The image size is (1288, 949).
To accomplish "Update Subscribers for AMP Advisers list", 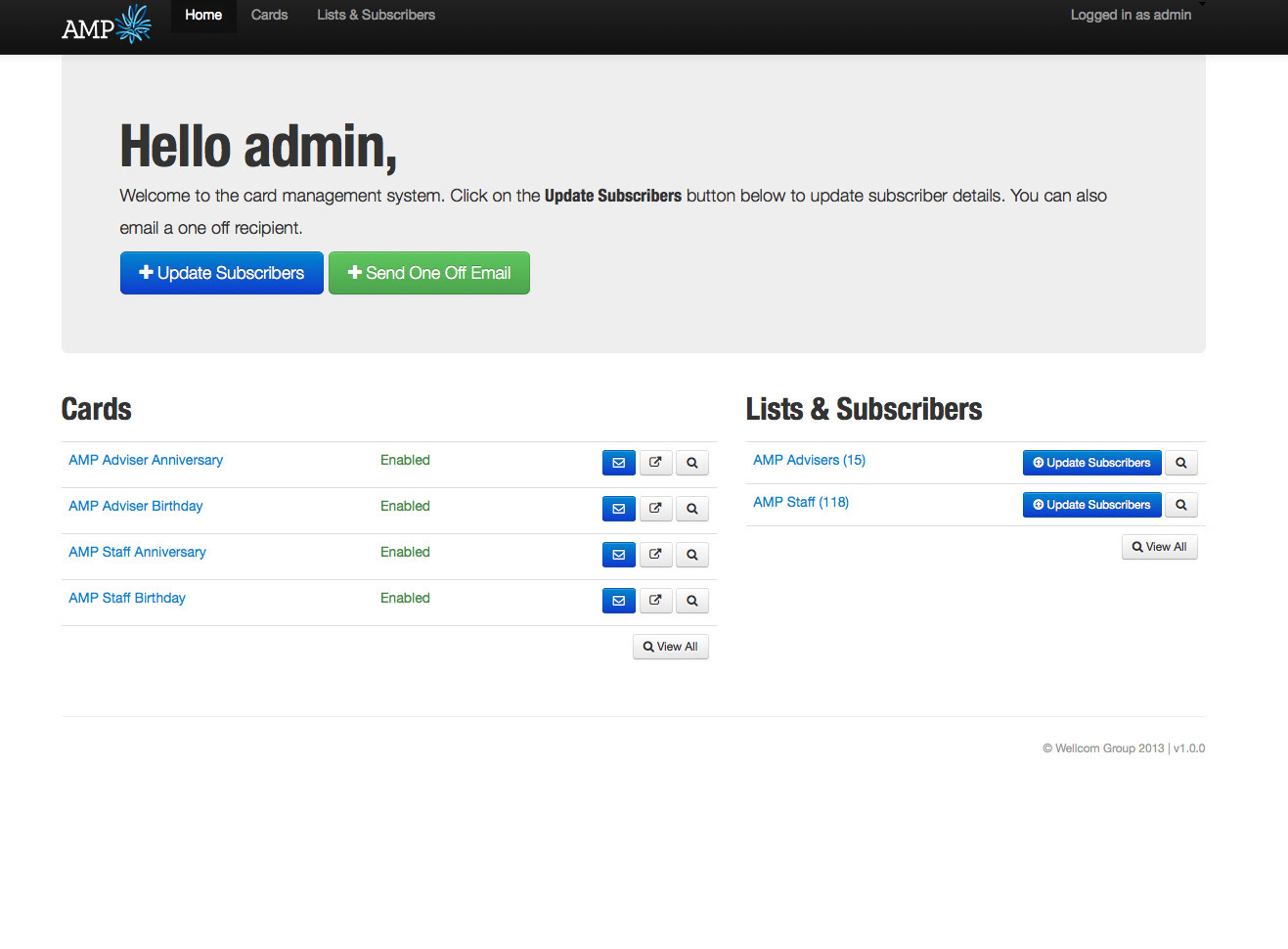I will tap(1091, 463).
